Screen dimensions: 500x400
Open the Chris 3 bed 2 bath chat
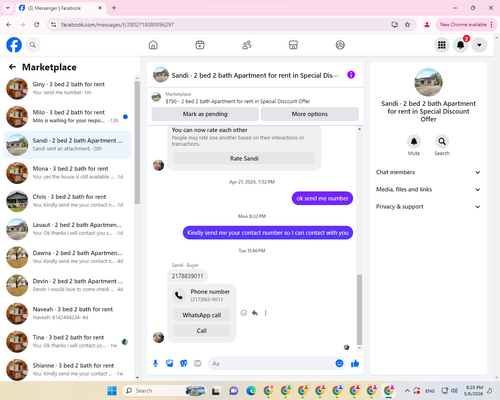click(67, 201)
